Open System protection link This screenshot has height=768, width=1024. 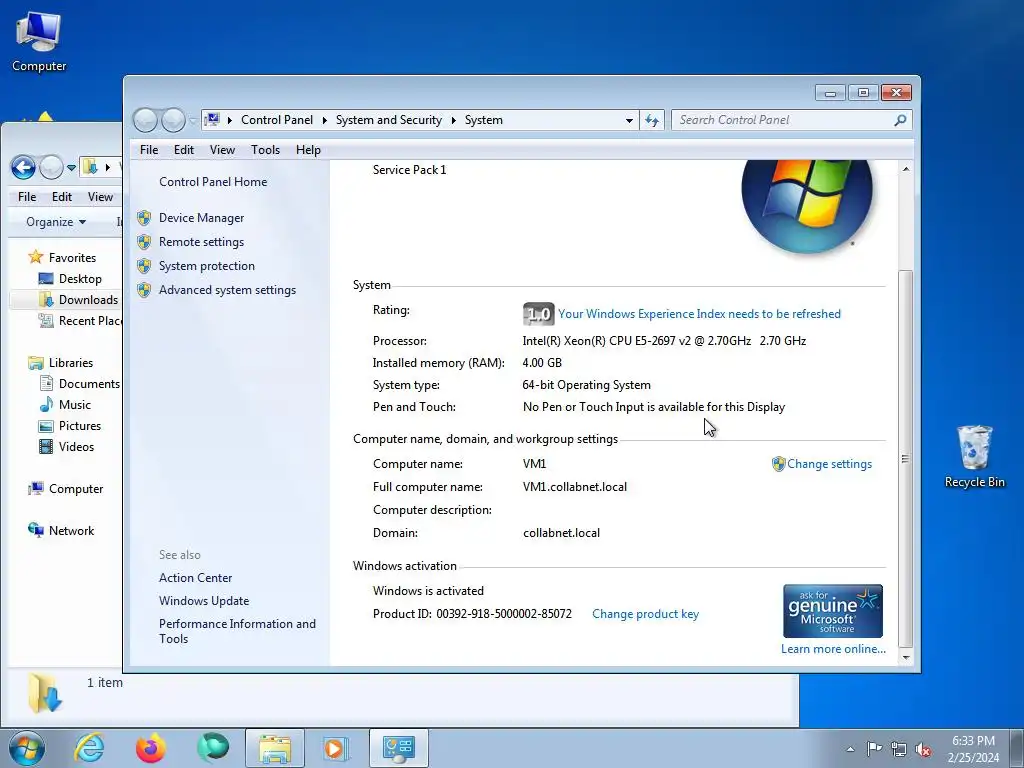pos(206,266)
